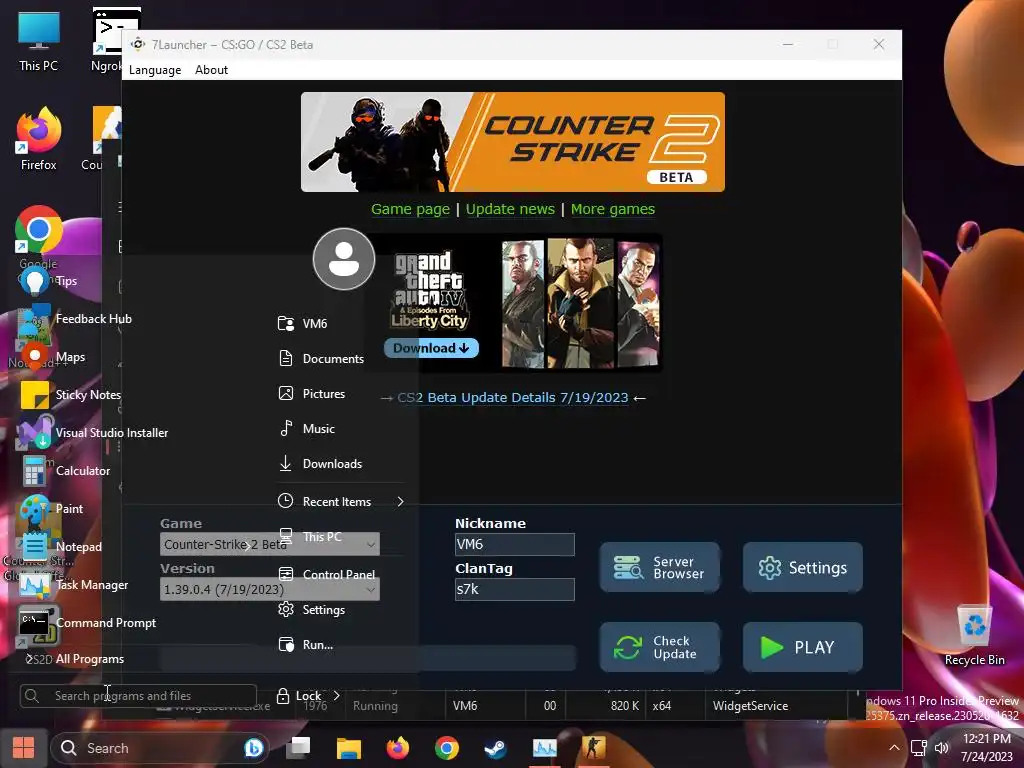Image resolution: width=1024 pixels, height=768 pixels.
Task: Click the Nickname field containing VM6
Action: click(514, 544)
